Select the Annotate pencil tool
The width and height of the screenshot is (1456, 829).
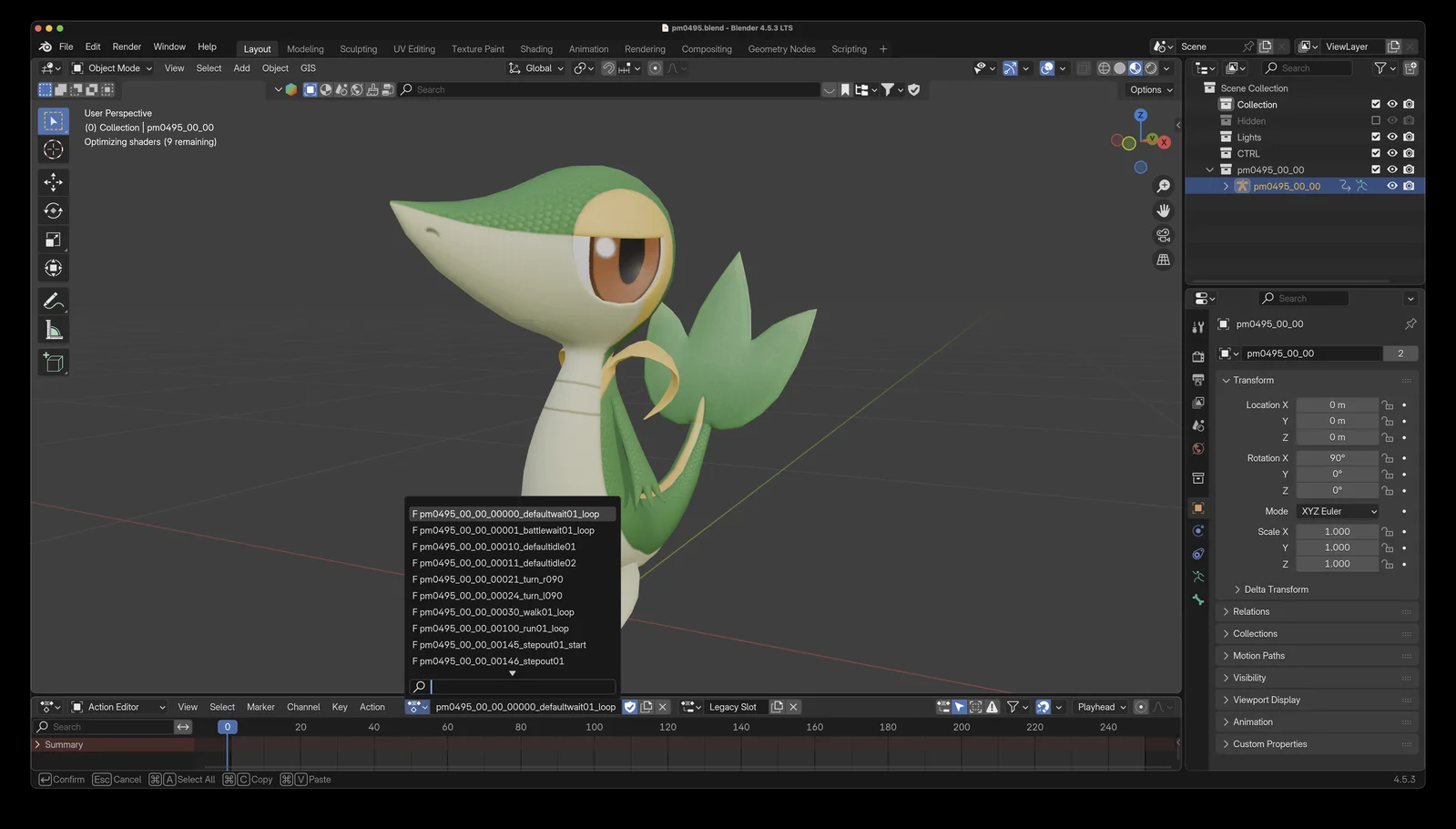click(x=53, y=302)
